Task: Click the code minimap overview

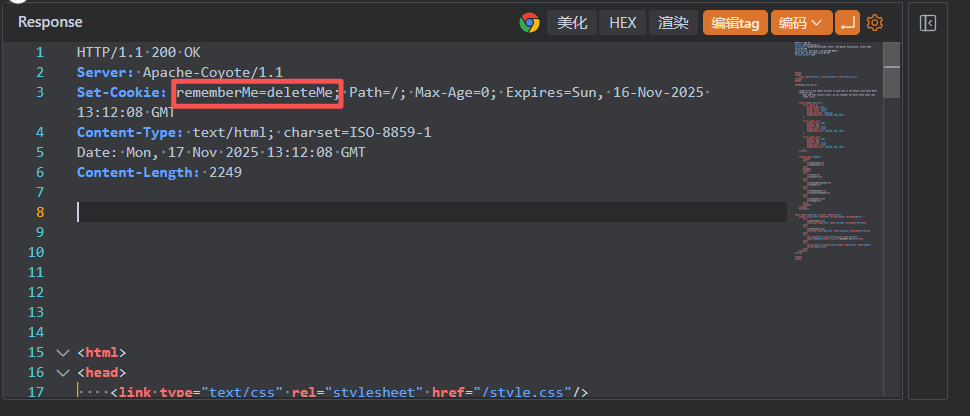Action: [830, 150]
